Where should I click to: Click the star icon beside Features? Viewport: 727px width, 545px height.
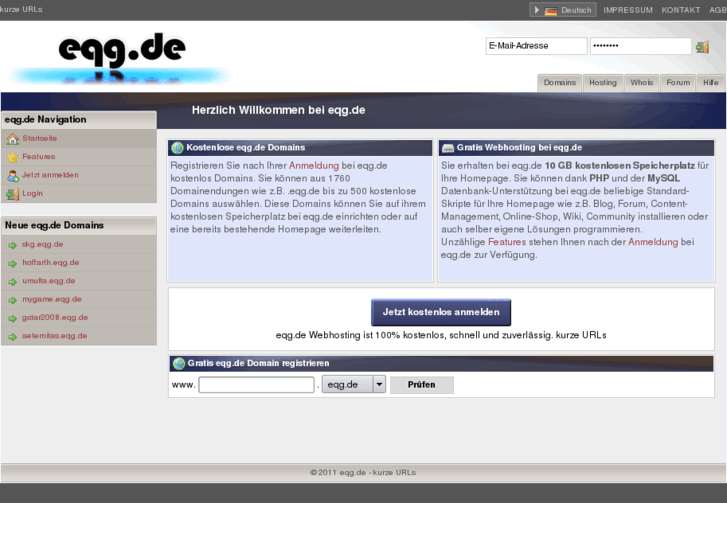click(13, 157)
